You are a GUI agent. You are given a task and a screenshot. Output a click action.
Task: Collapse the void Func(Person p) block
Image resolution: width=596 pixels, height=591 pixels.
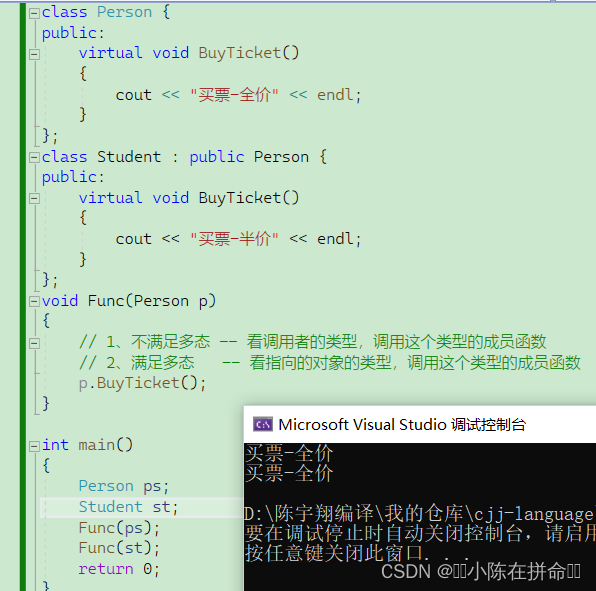34,302
